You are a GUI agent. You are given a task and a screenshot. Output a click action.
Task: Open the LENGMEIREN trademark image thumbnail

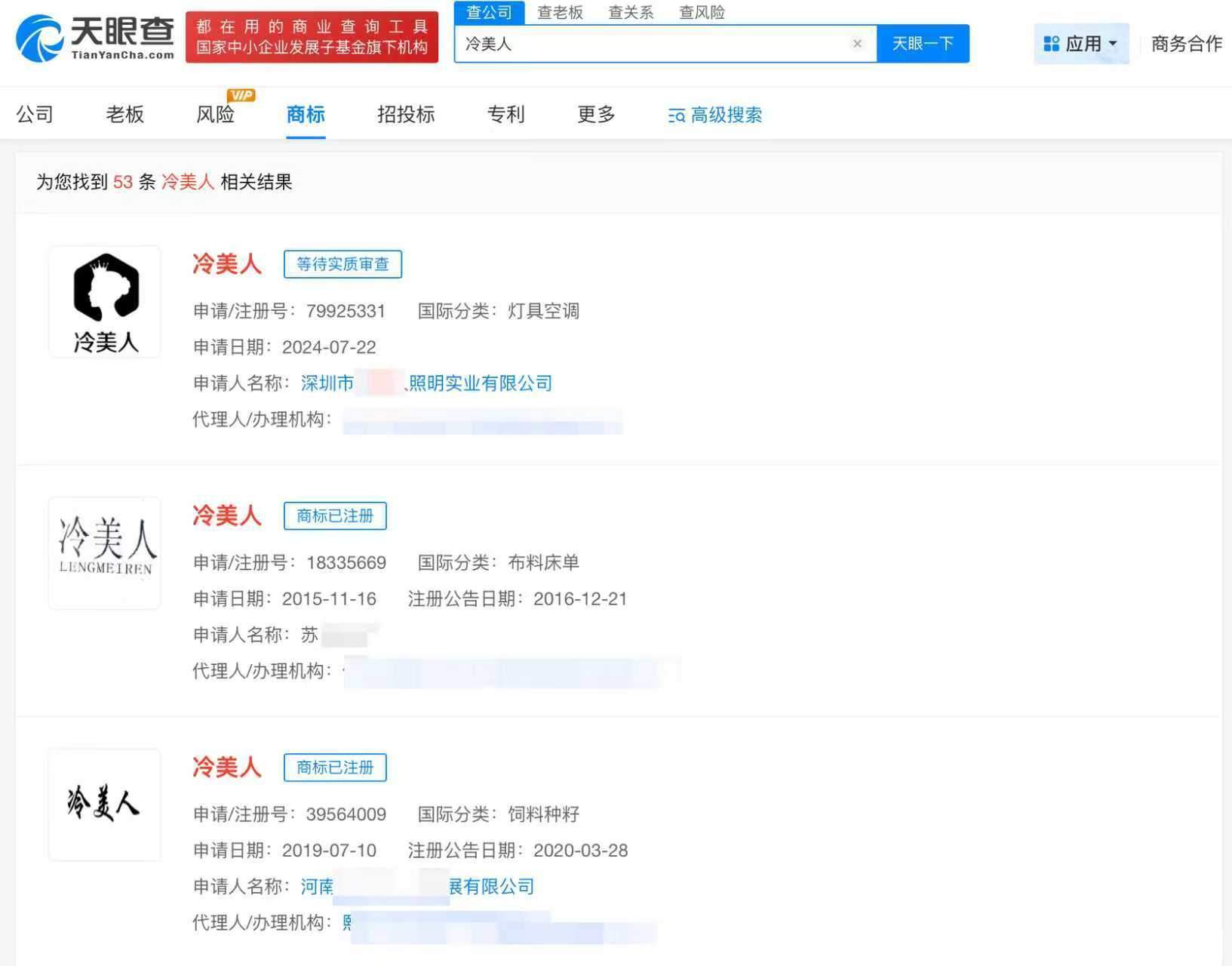[x=105, y=552]
